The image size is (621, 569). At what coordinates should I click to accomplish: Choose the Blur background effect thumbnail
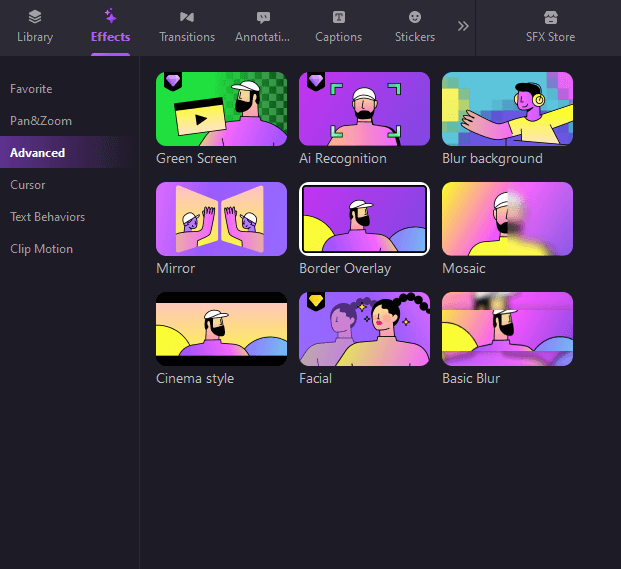pos(507,109)
